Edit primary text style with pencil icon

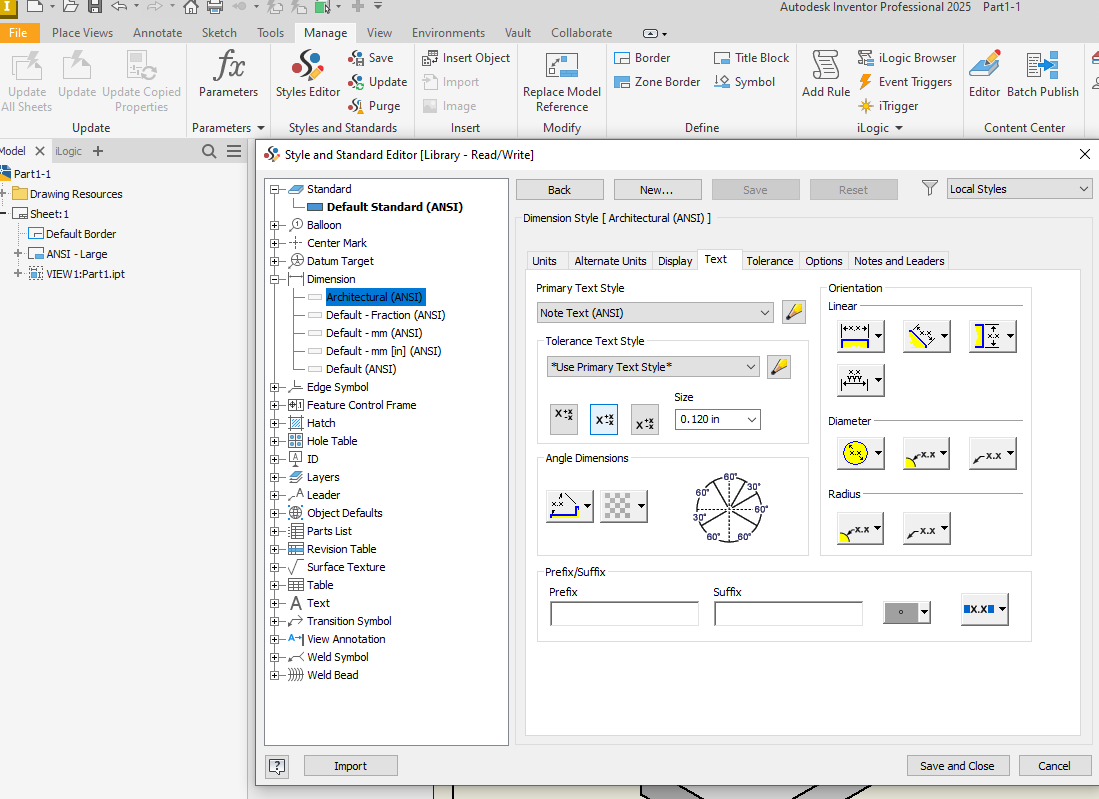(x=794, y=312)
